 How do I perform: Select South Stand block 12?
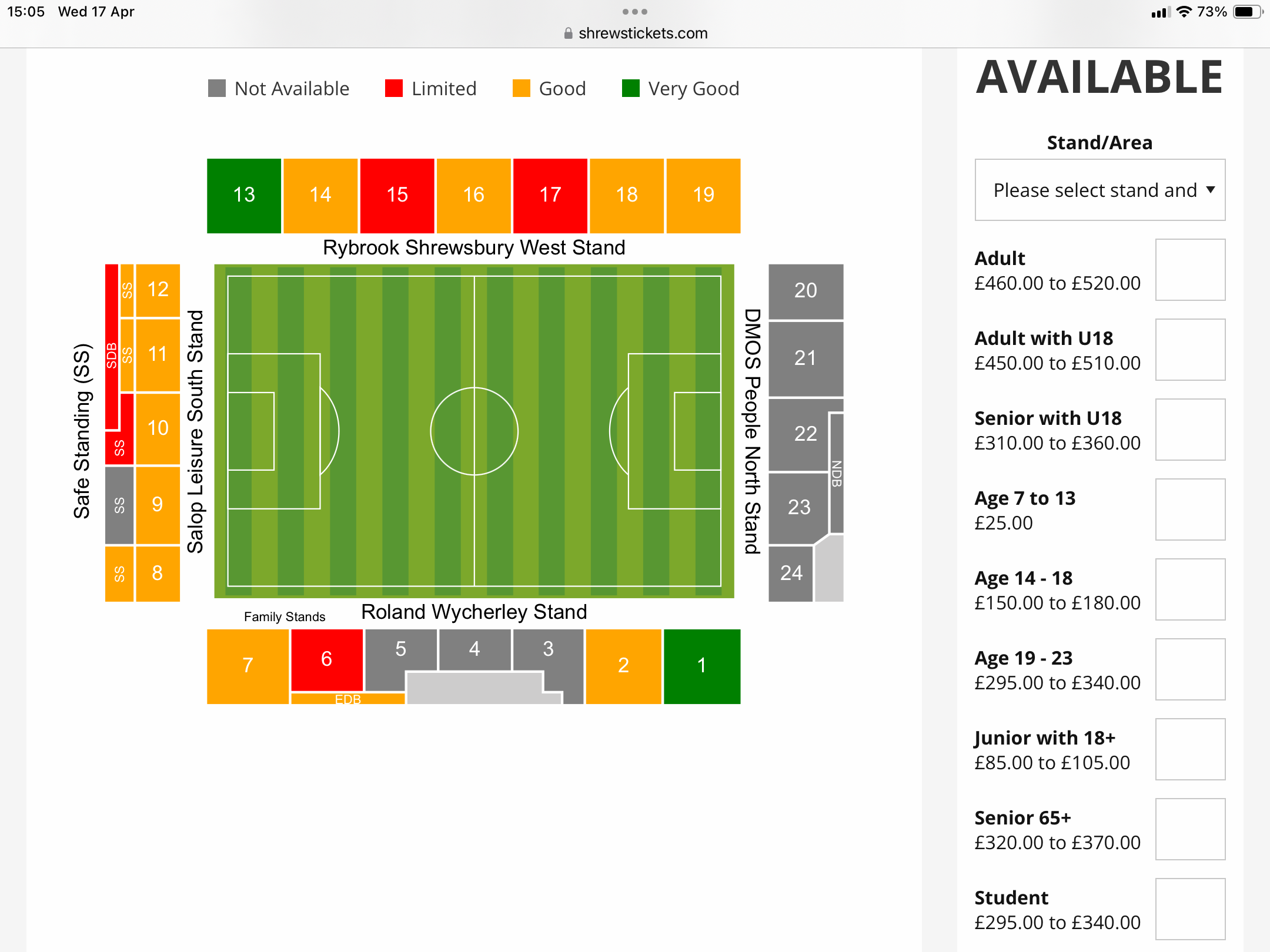coord(158,290)
